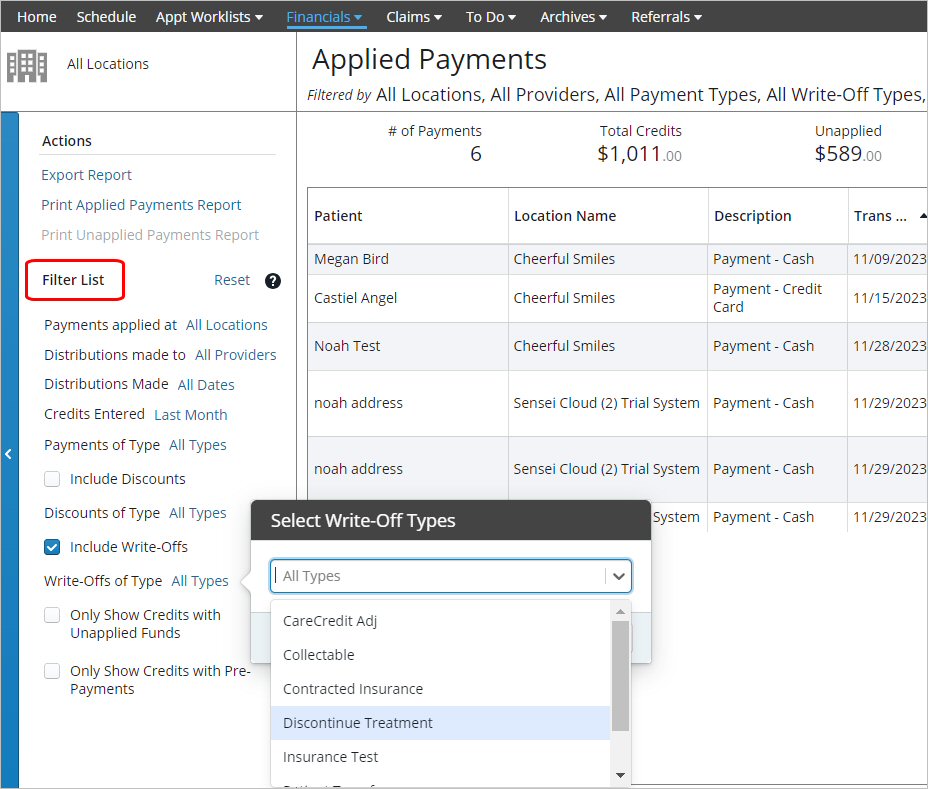Select Contracted Insurance write-off type
The width and height of the screenshot is (928, 789).
pyautogui.click(x=353, y=689)
